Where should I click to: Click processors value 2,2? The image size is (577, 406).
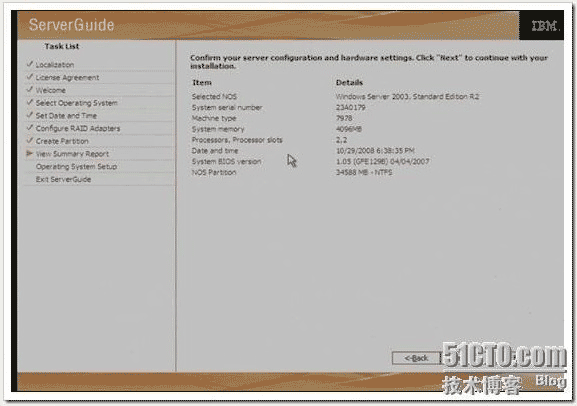pos(341,140)
